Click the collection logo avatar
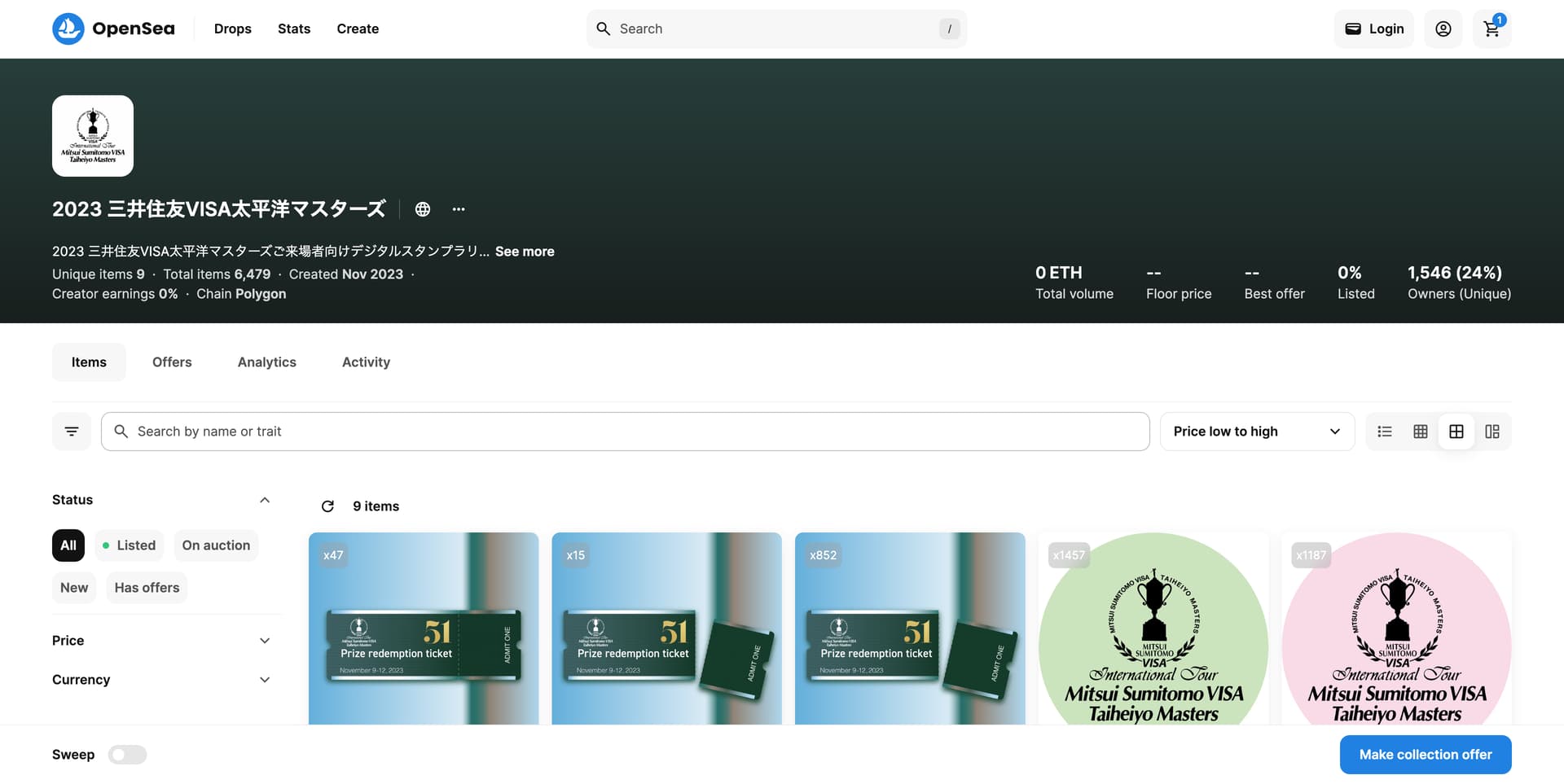Viewport: 1564px width, 784px height. (93, 136)
